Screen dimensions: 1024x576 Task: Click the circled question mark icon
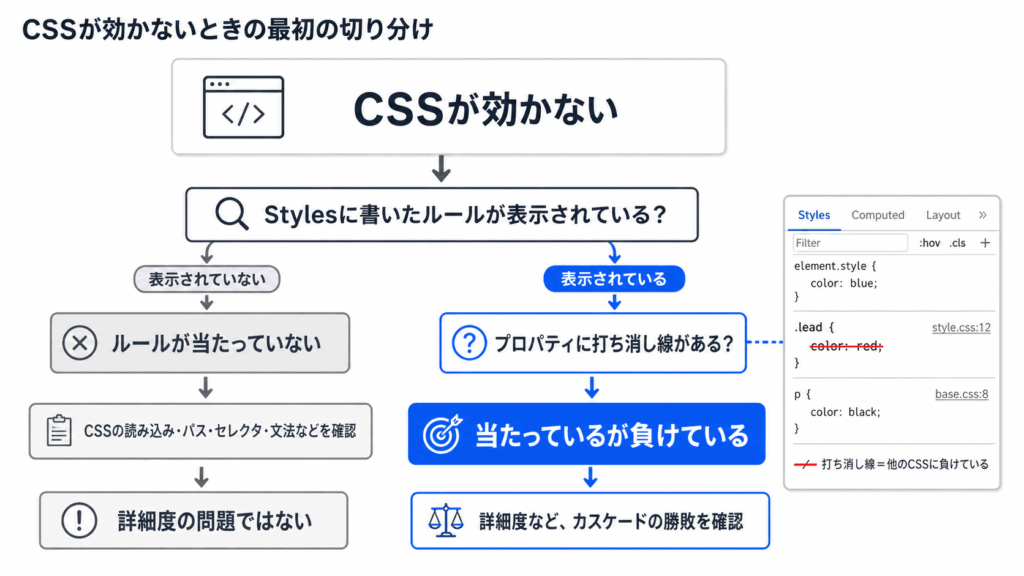pyautogui.click(x=469, y=343)
